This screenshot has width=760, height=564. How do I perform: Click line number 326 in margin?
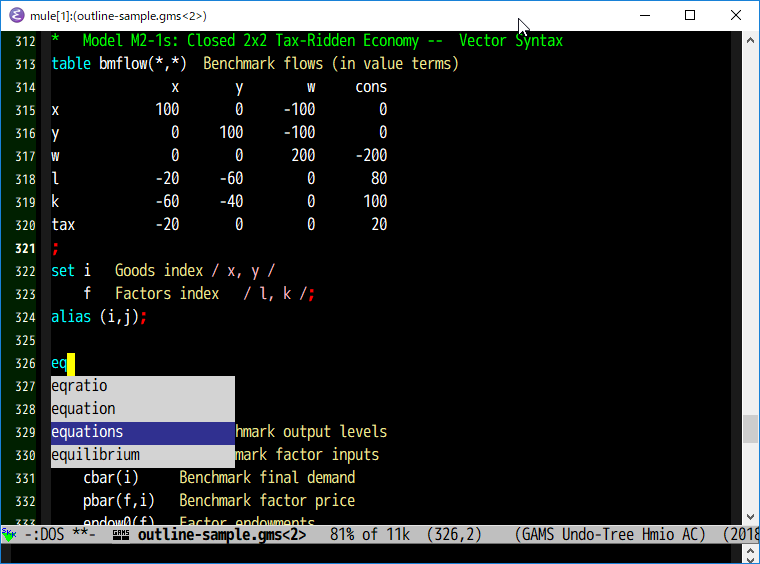pyautogui.click(x=25, y=364)
